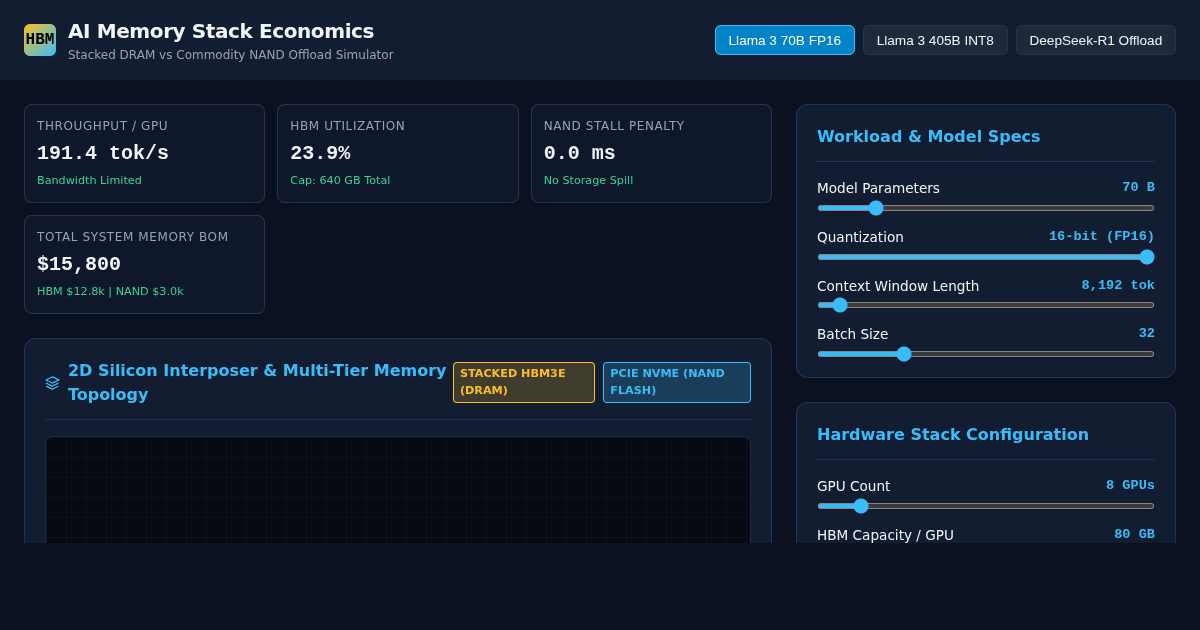Click the 8,192 tok context value
This screenshot has width=1200, height=630.
(1118, 285)
